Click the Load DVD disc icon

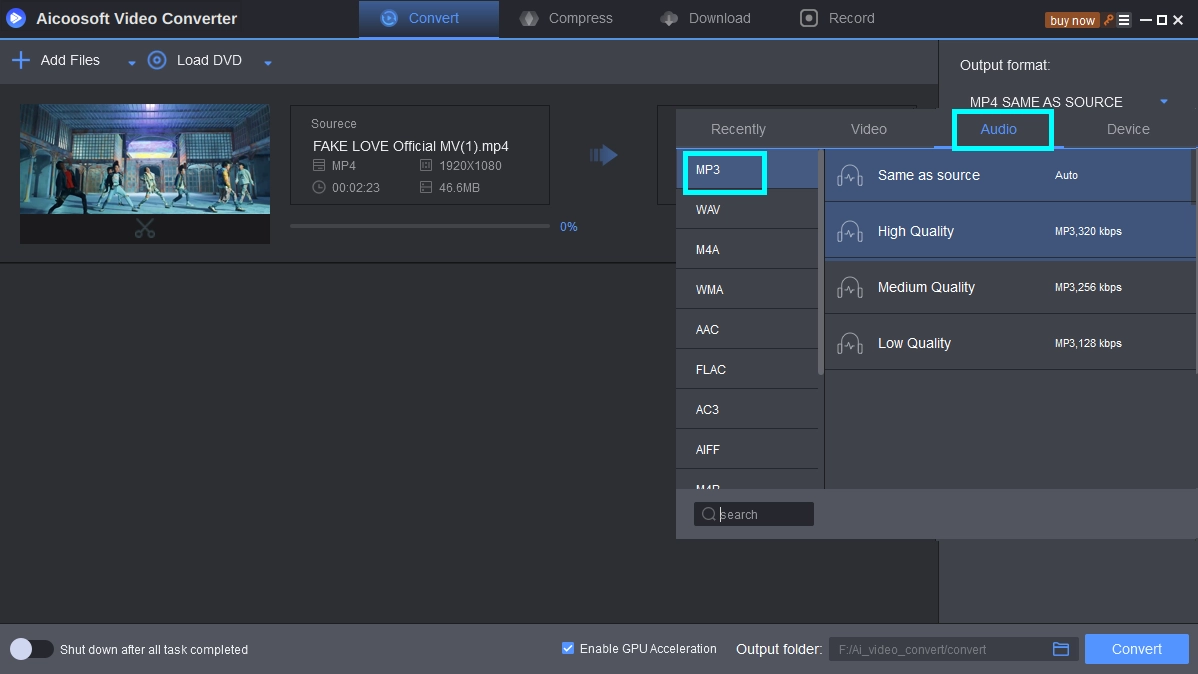157,61
